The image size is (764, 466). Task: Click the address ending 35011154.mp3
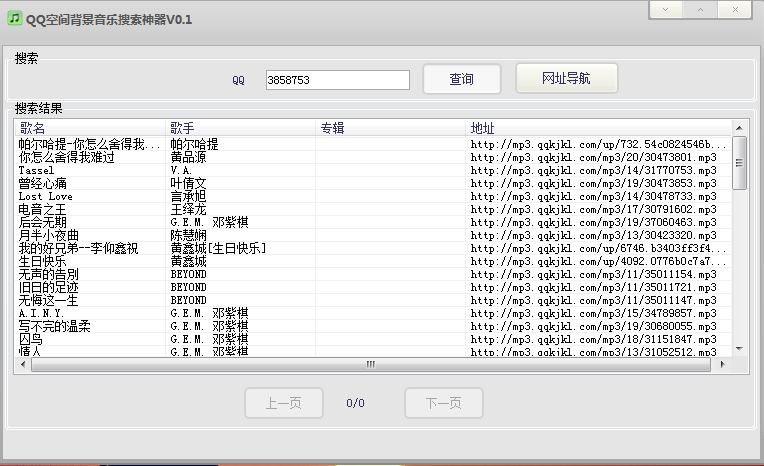click(593, 274)
